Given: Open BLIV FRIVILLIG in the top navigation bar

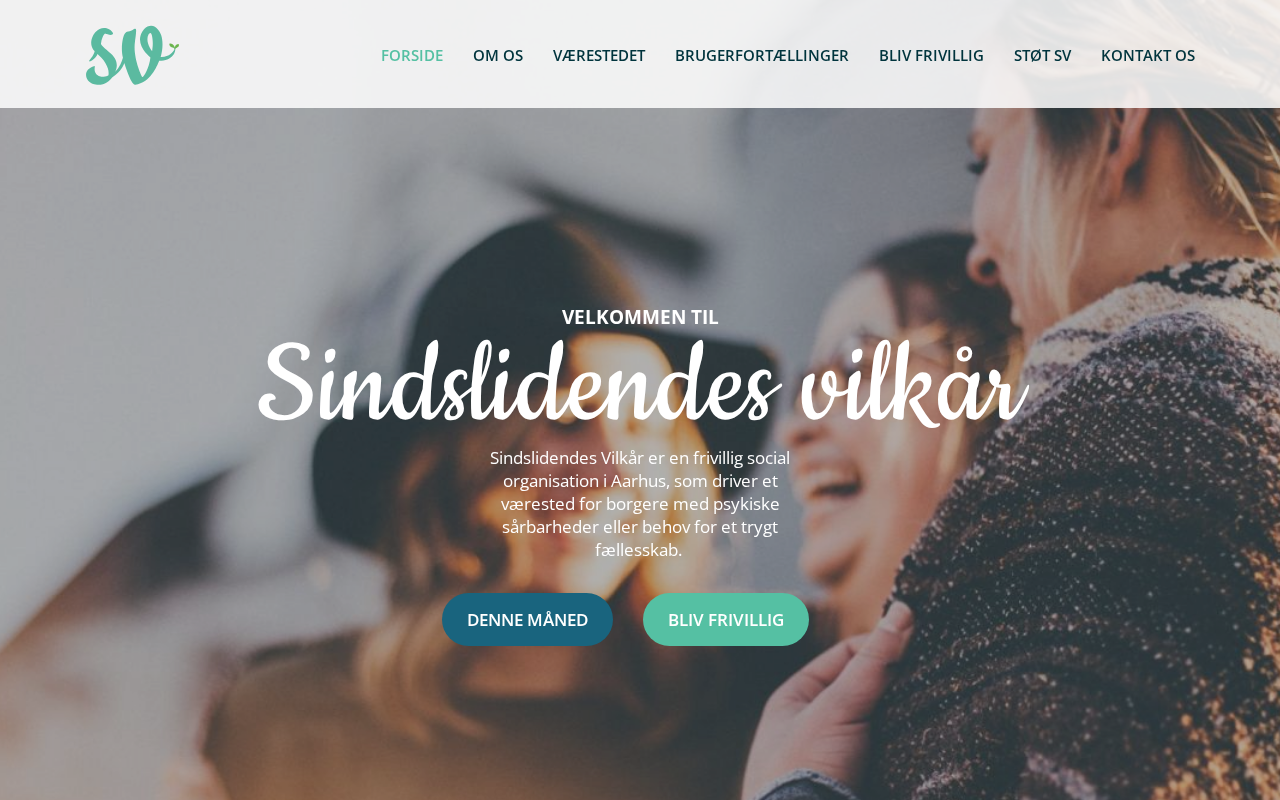Looking at the screenshot, I should tap(931, 55).
